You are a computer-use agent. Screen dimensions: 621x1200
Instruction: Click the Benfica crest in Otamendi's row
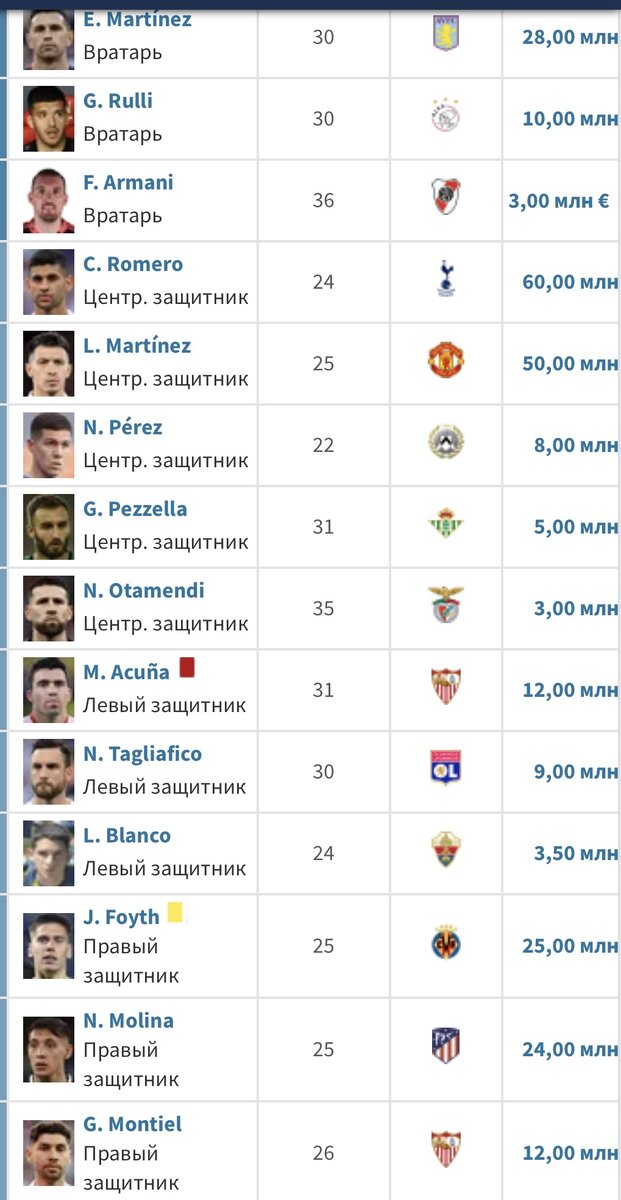tap(446, 606)
